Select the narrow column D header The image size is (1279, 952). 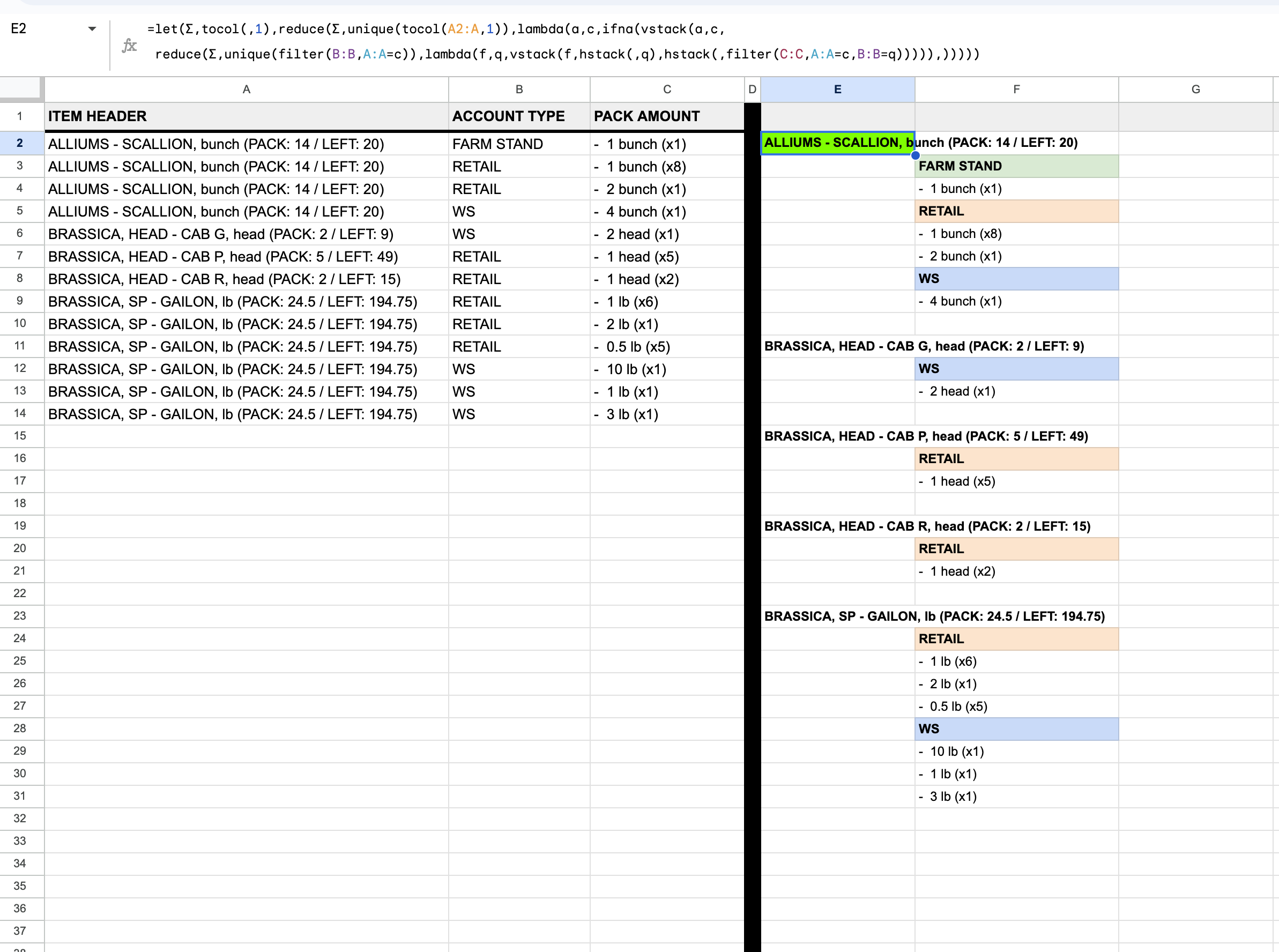click(752, 90)
